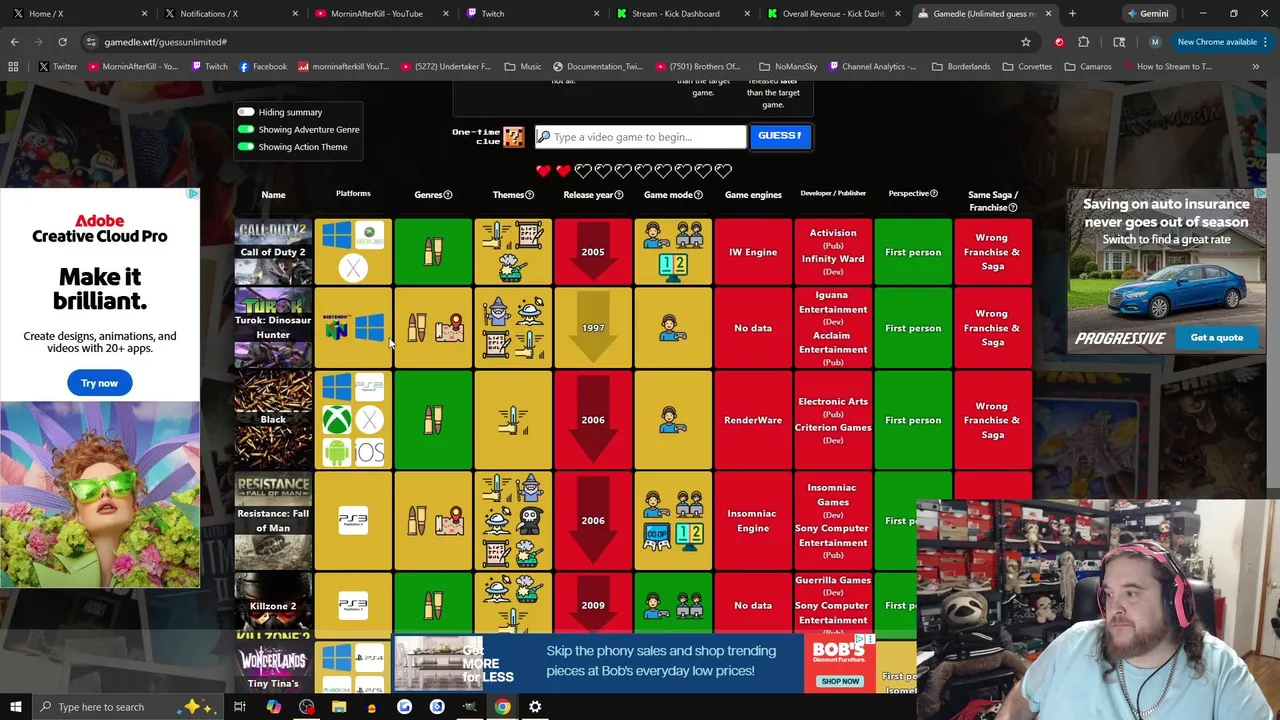This screenshot has height=720, width=1280.
Task: Click the Killzone 2 PS3 platform icon
Action: (x=353, y=605)
